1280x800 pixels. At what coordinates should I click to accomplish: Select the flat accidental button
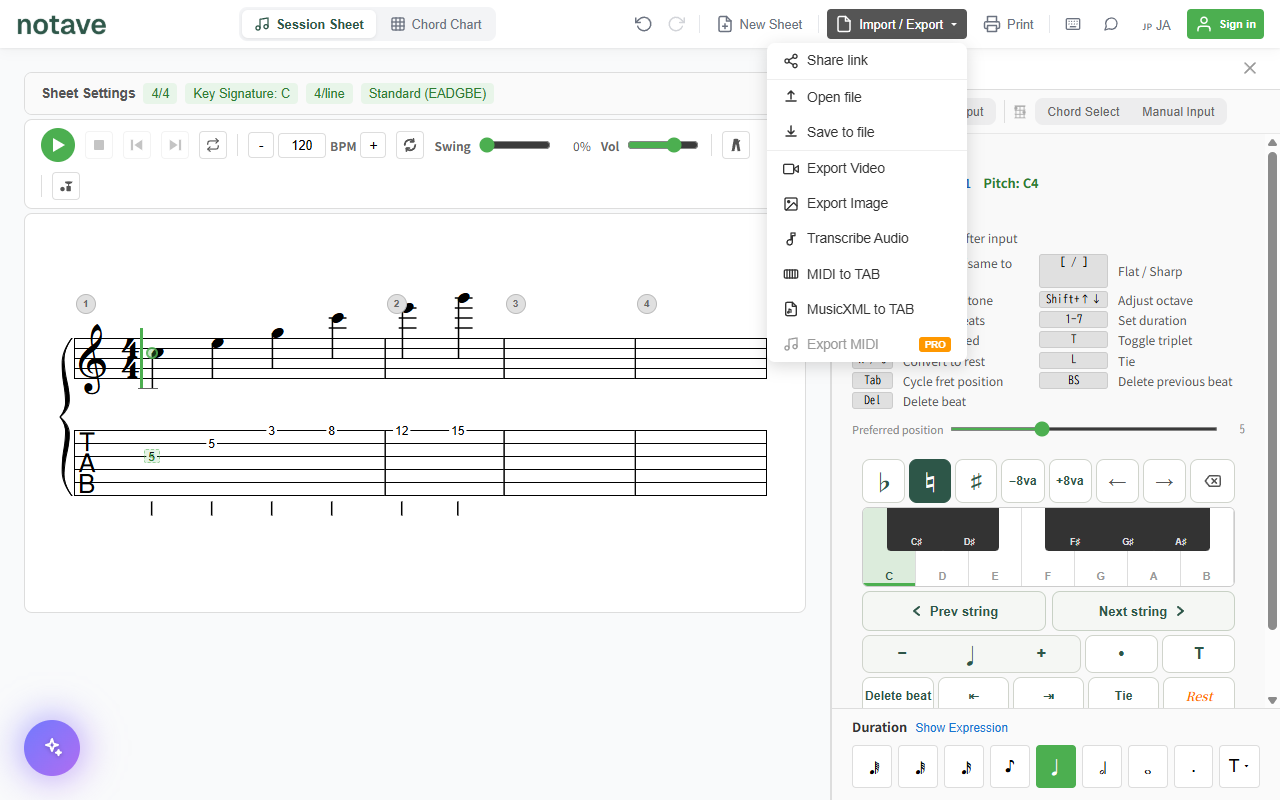883,481
